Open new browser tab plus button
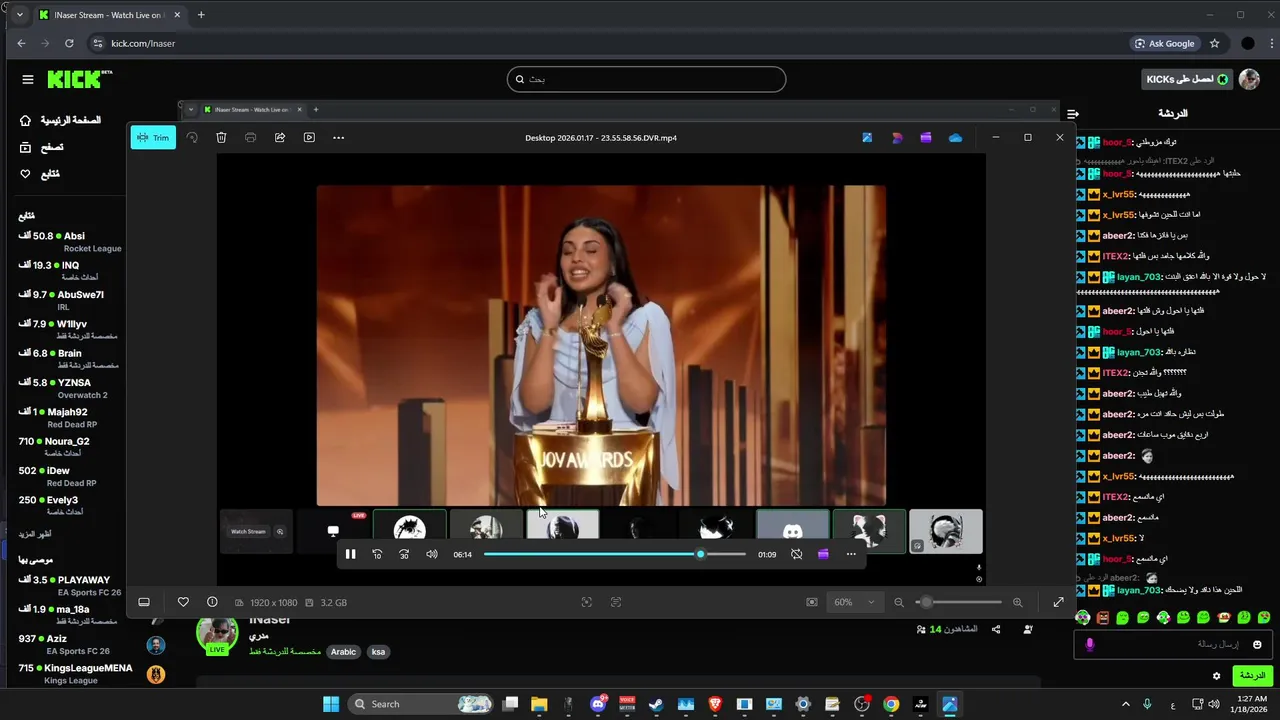The height and width of the screenshot is (720, 1280). [201, 15]
